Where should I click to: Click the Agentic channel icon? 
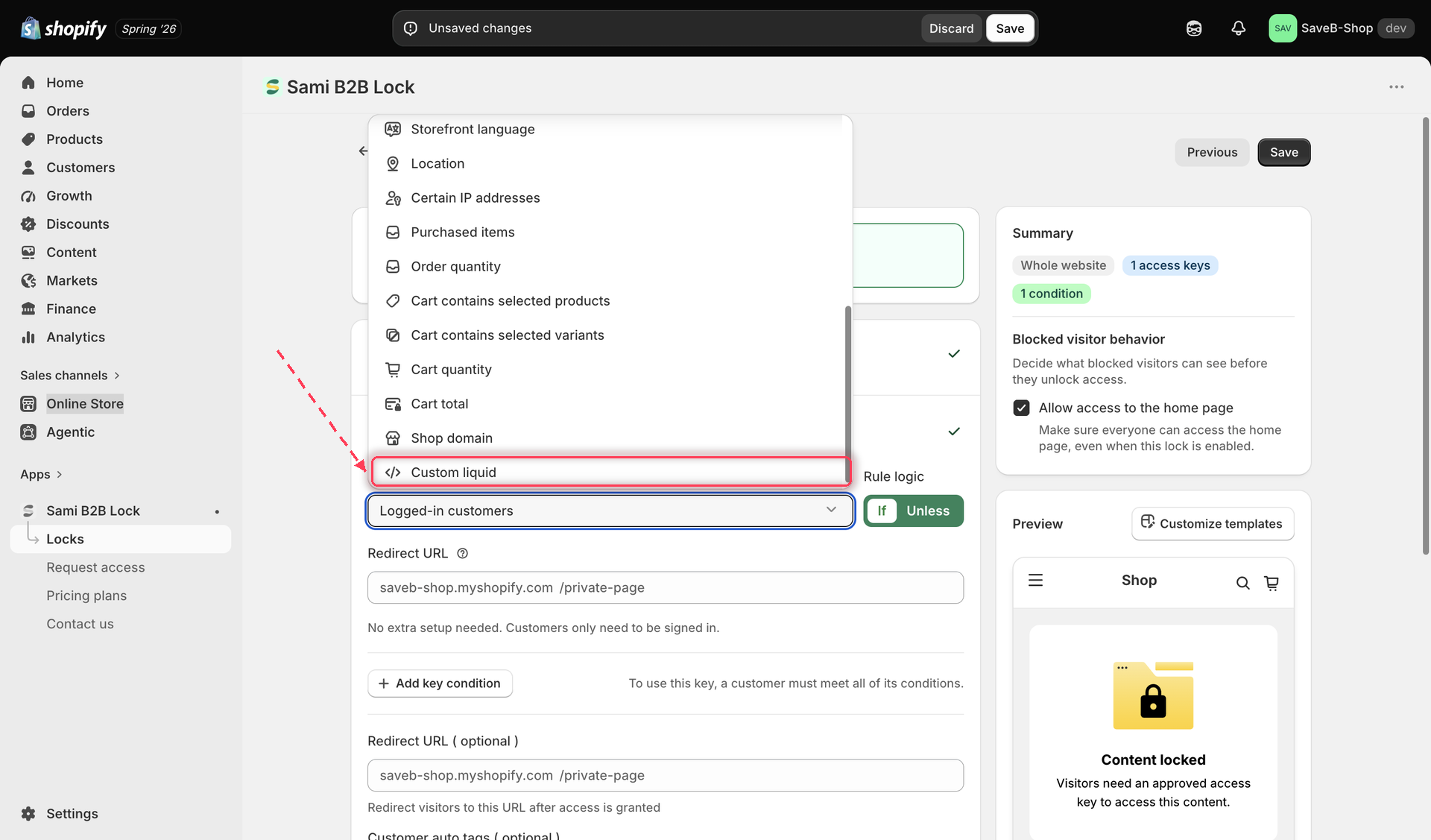coord(28,432)
